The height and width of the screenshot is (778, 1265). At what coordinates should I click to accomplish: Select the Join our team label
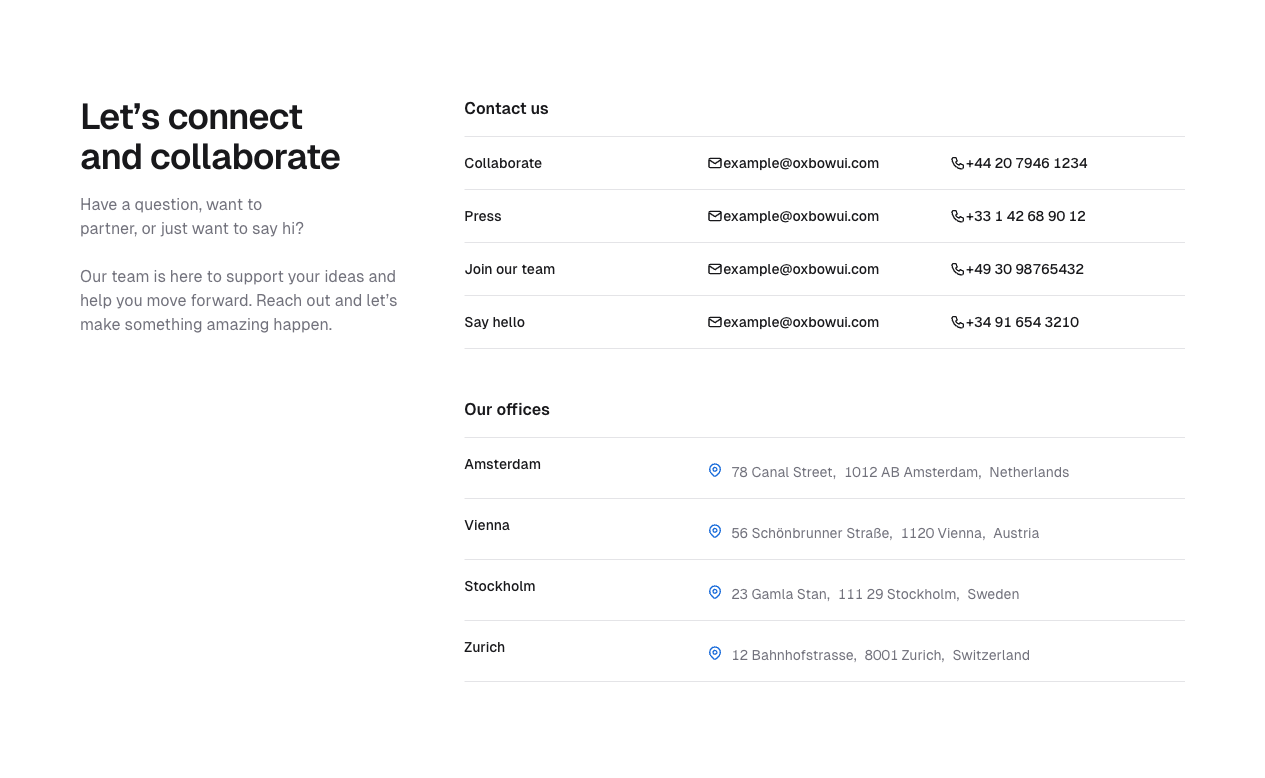[510, 269]
